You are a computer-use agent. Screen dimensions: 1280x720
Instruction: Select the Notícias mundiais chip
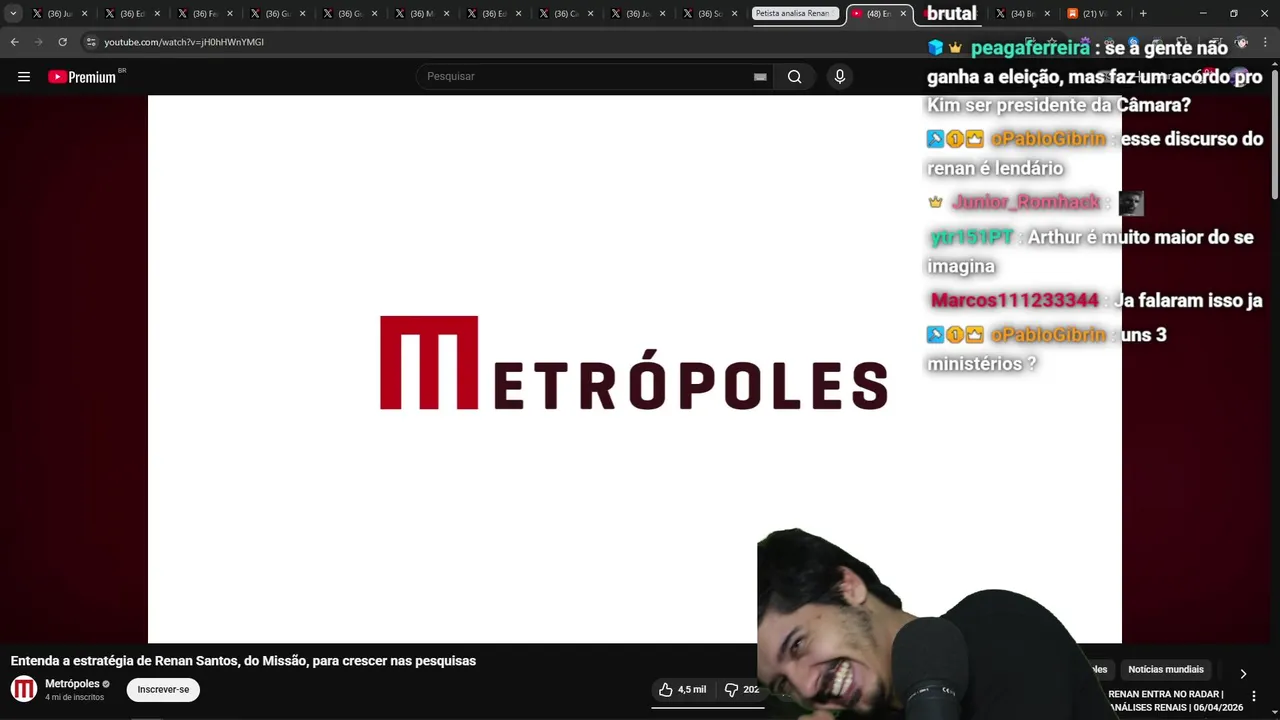1166,670
